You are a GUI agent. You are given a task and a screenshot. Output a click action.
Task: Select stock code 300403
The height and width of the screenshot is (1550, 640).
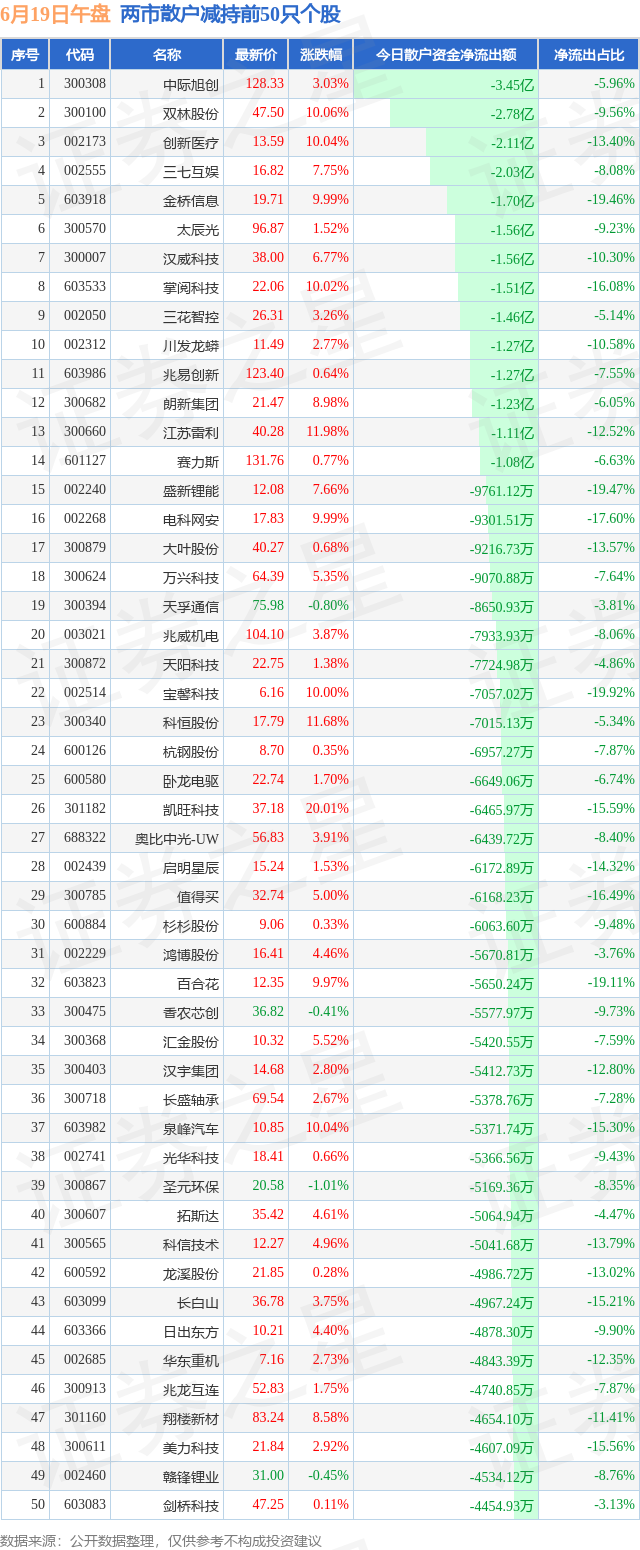(x=85, y=1069)
